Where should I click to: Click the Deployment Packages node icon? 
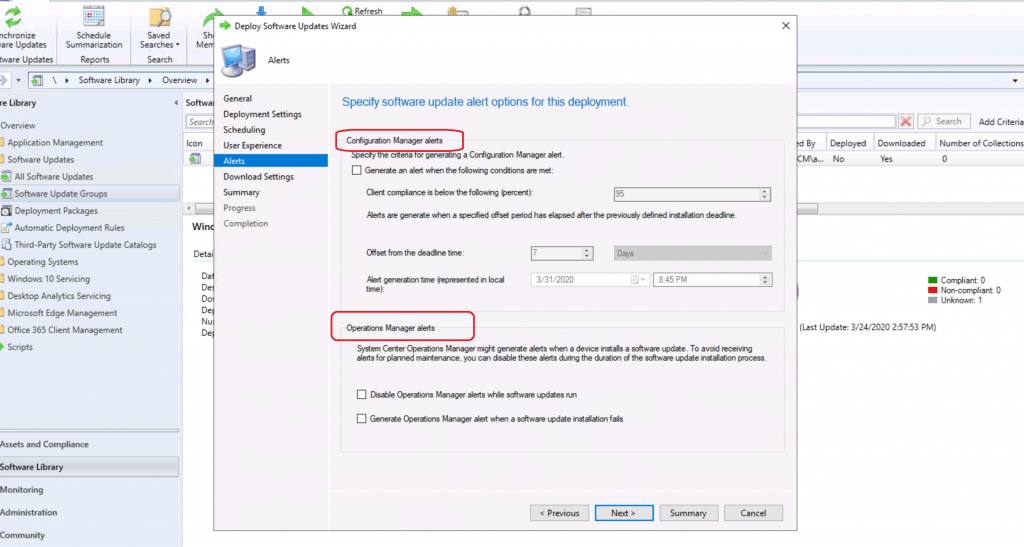tap(6, 210)
